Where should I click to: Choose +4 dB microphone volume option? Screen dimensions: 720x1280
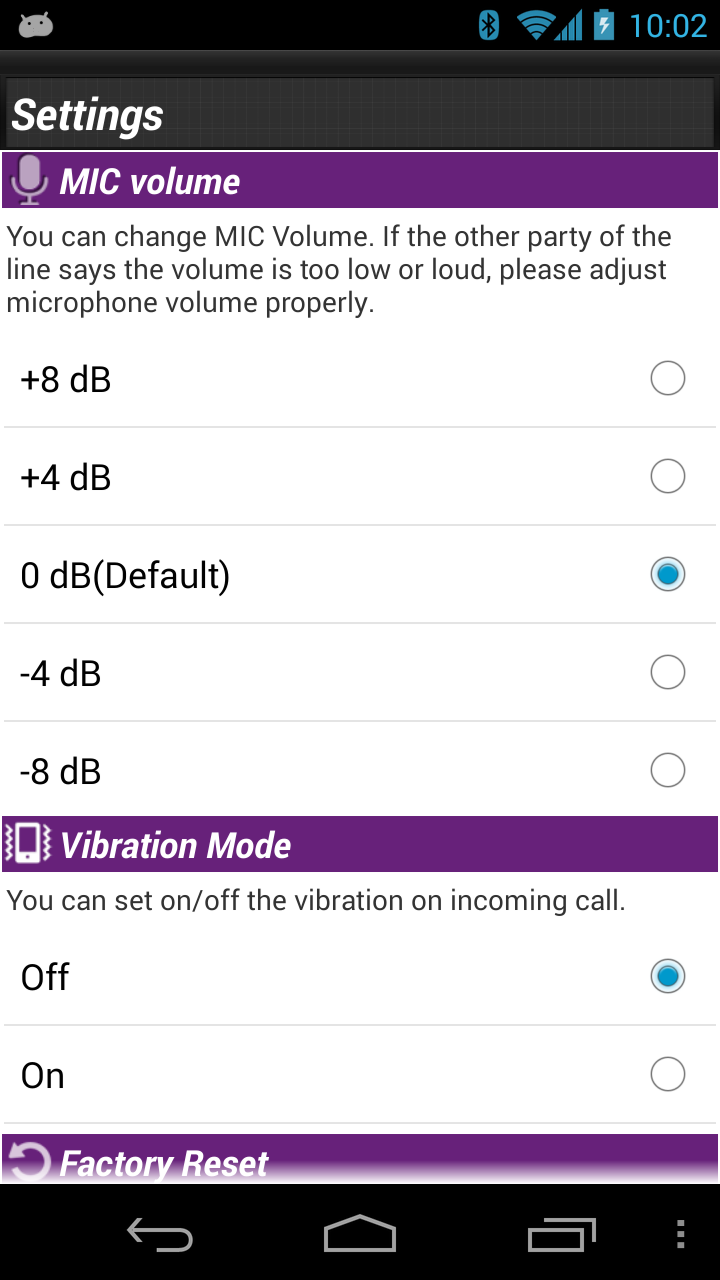pyautogui.click(x=667, y=477)
